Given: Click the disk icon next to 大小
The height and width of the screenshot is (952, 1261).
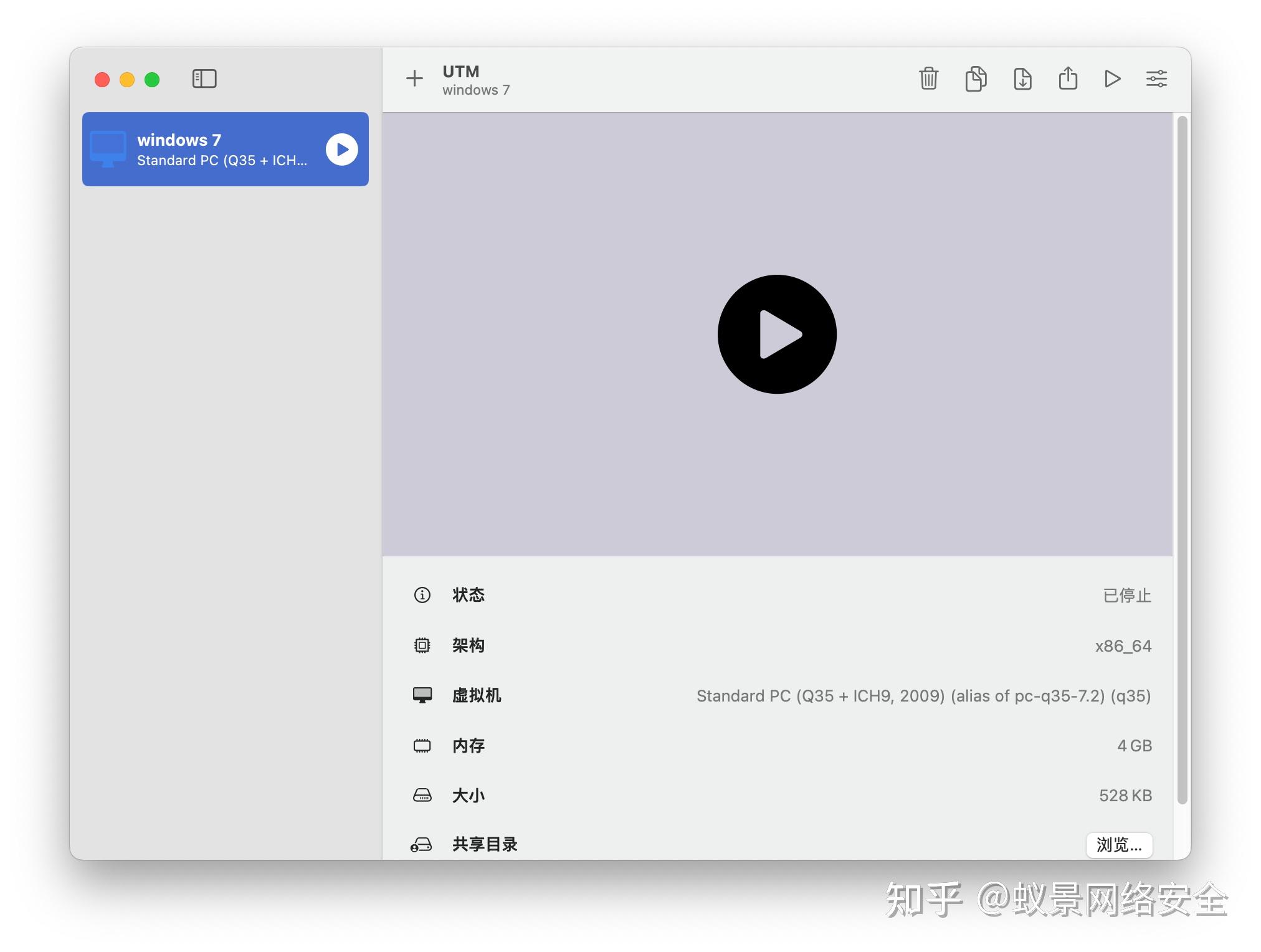Looking at the screenshot, I should click(x=423, y=795).
